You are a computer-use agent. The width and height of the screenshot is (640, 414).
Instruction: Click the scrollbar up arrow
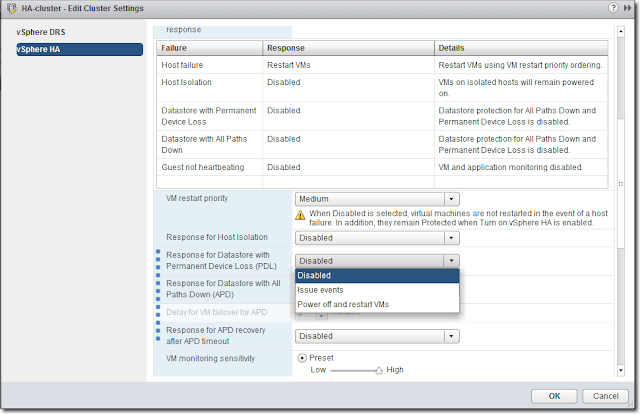click(621, 31)
